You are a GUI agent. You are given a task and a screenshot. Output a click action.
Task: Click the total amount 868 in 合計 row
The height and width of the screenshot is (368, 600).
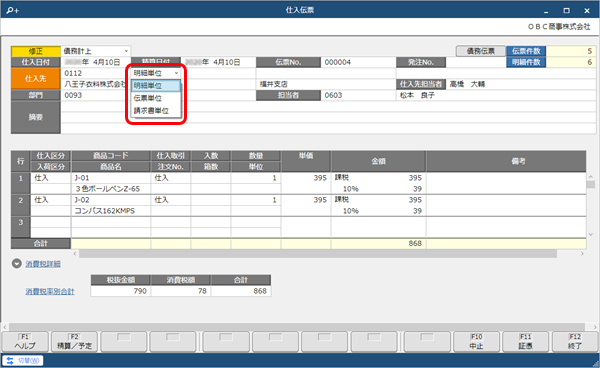click(378, 243)
